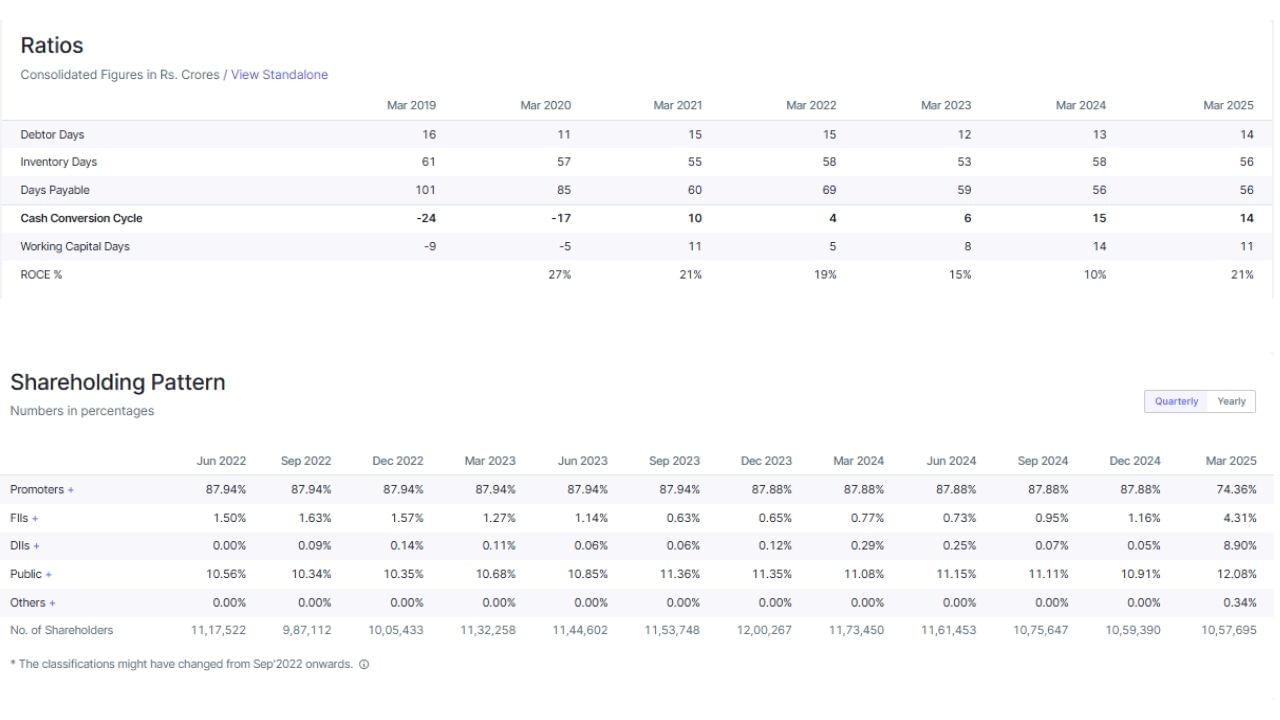Viewport: 1280px width, 720px height.
Task: Click the plus icon next to Promoters
Action: click(x=71, y=490)
